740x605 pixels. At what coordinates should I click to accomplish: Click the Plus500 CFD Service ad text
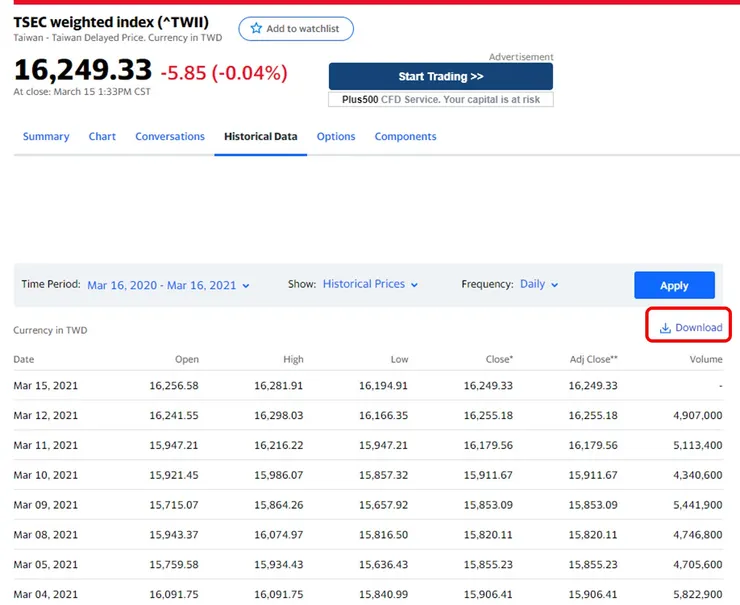pyautogui.click(x=441, y=100)
